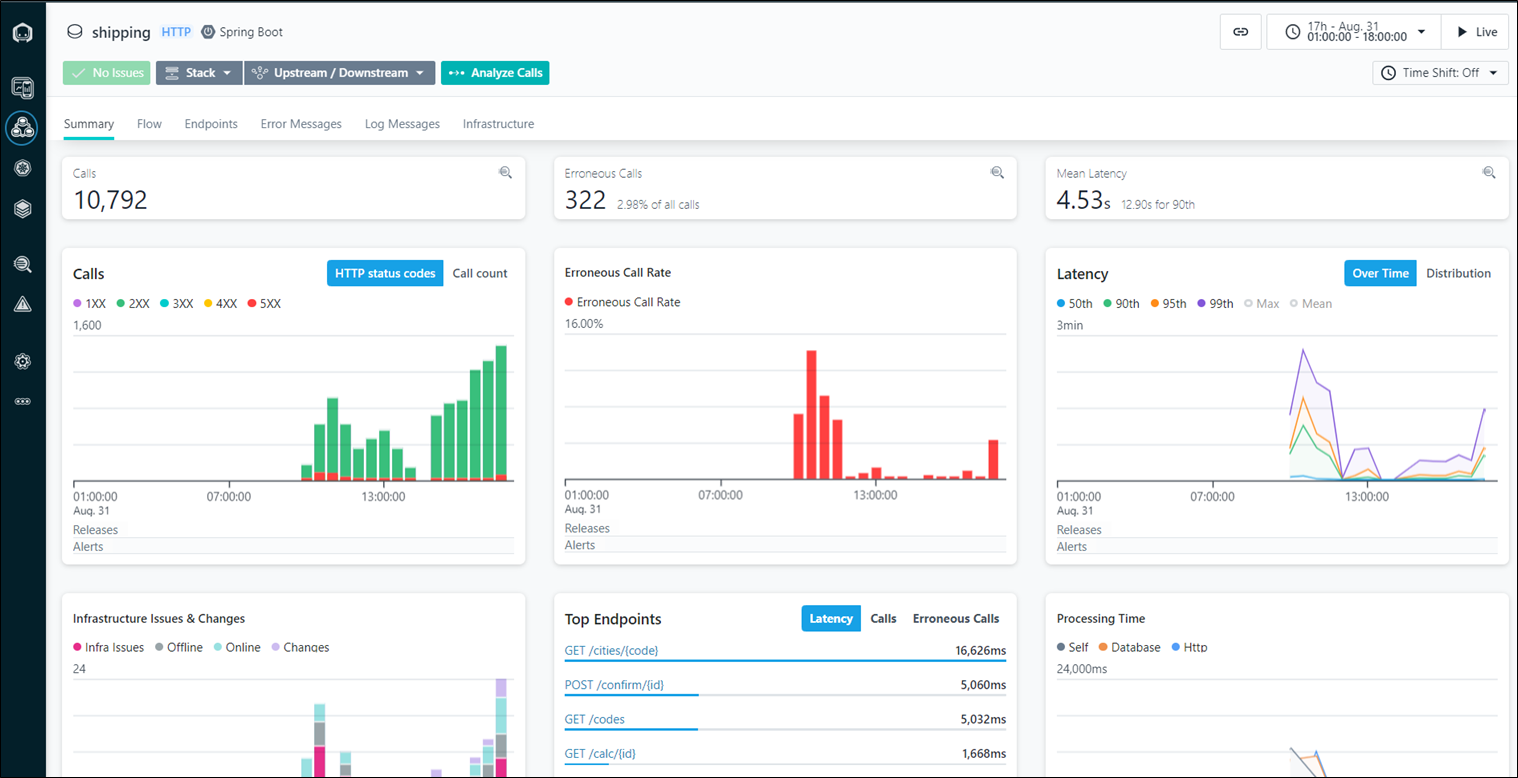Toggle the 90th percentile latency legend

[x=1122, y=303]
